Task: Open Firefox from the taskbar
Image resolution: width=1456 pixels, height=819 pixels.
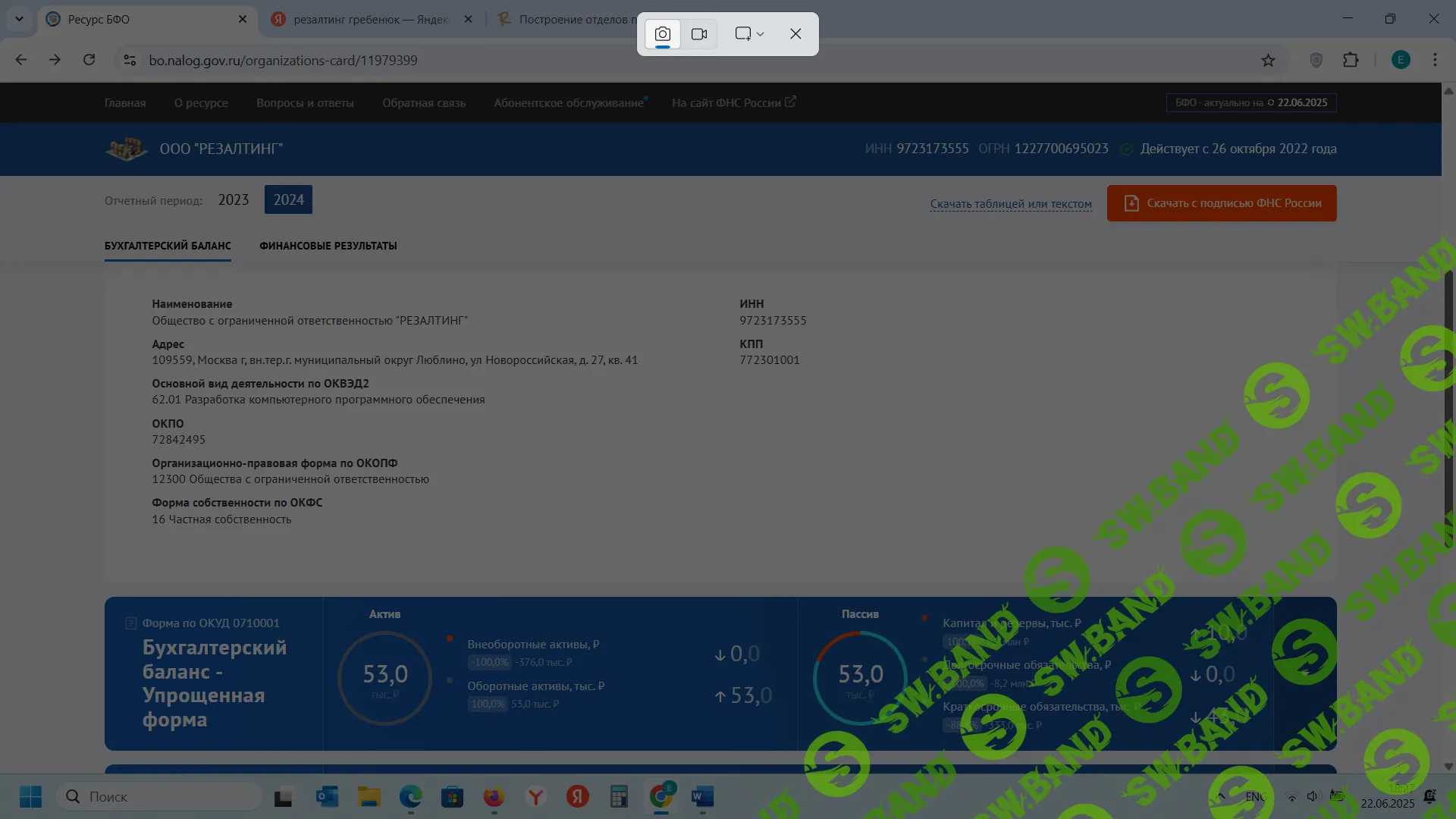Action: [x=494, y=796]
